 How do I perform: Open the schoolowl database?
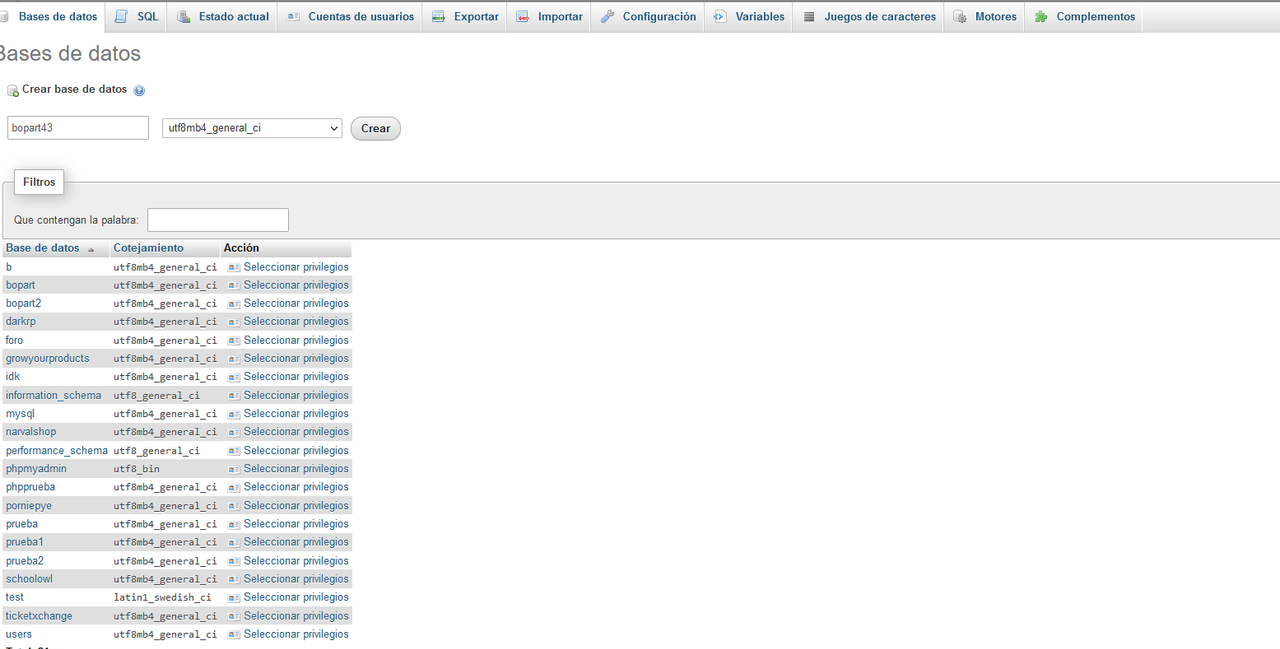tap(29, 578)
